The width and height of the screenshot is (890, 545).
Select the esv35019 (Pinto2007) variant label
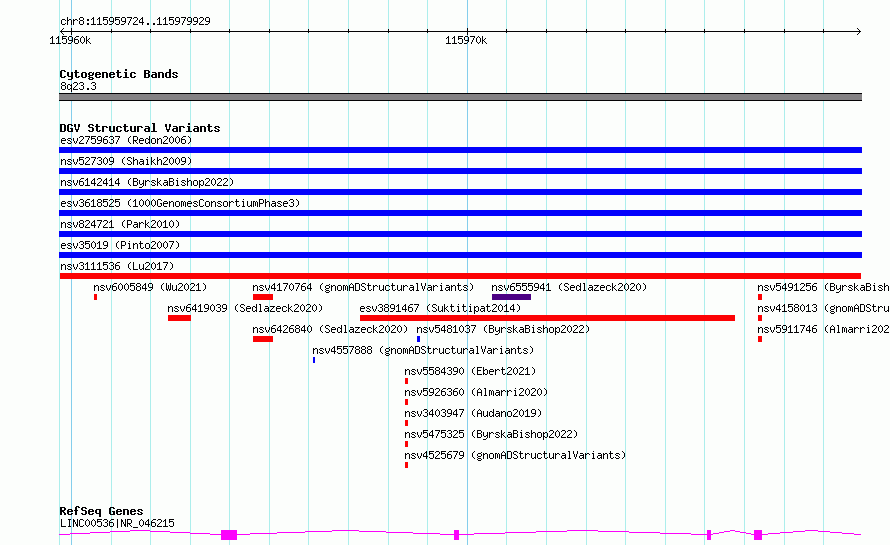tap(120, 245)
